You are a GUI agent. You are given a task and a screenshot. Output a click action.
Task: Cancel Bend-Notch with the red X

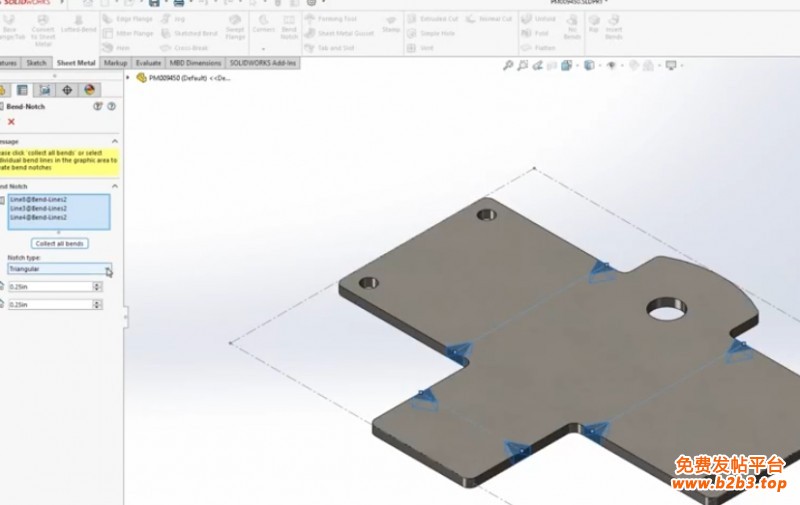[x=11, y=122]
